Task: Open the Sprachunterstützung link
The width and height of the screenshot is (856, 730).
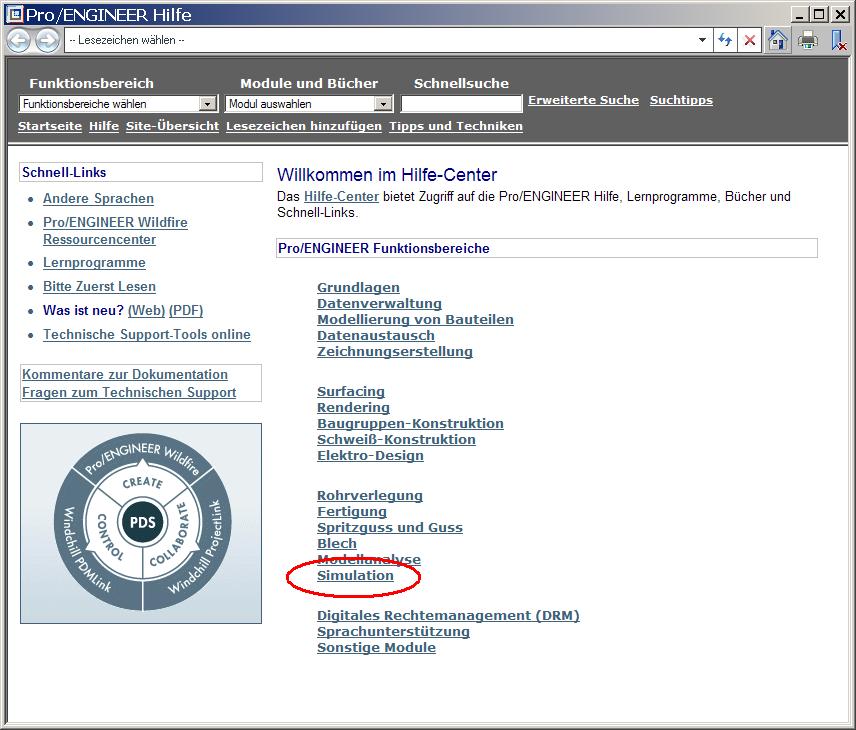Action: (393, 632)
